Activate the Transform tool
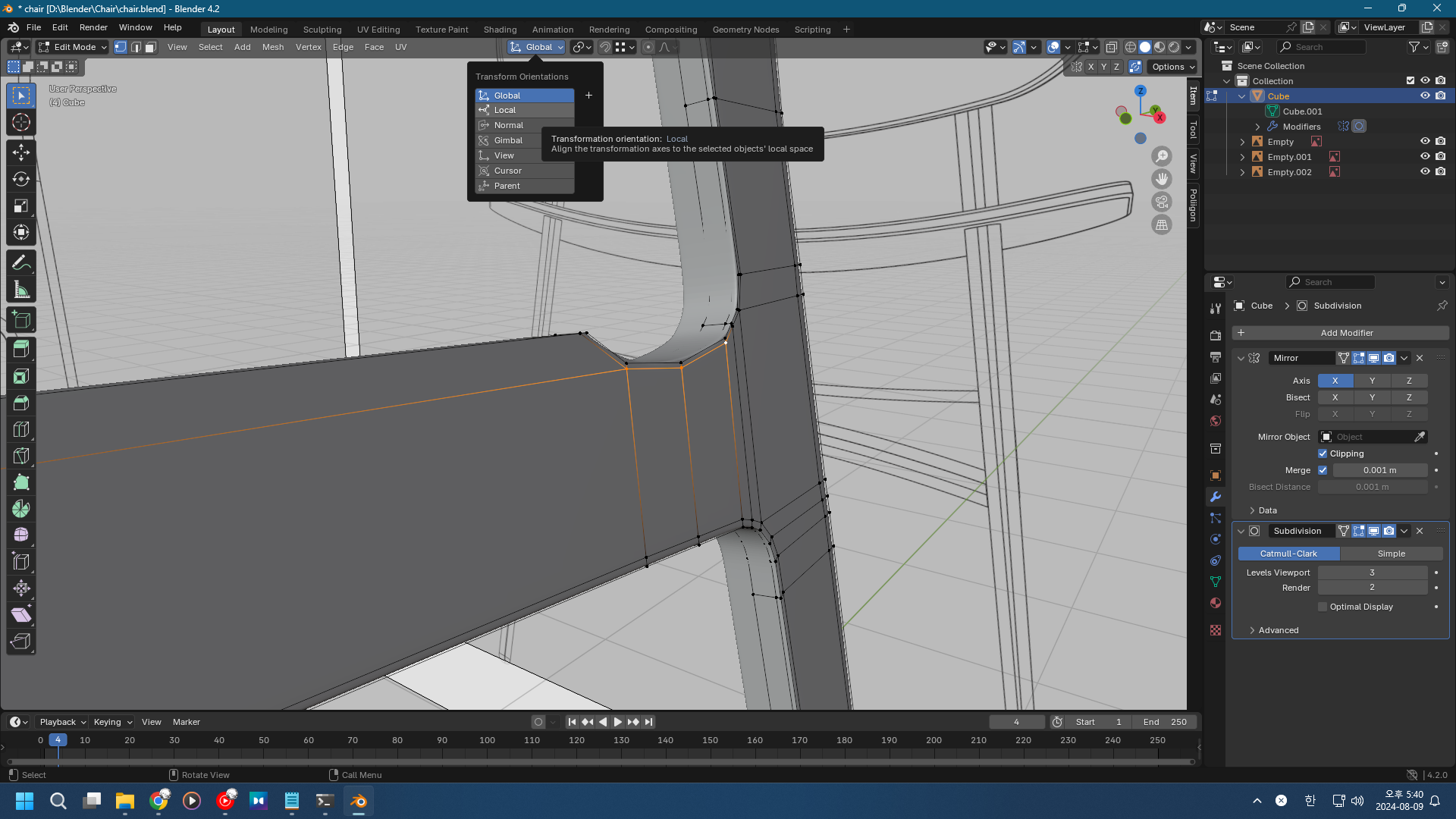 (x=21, y=232)
